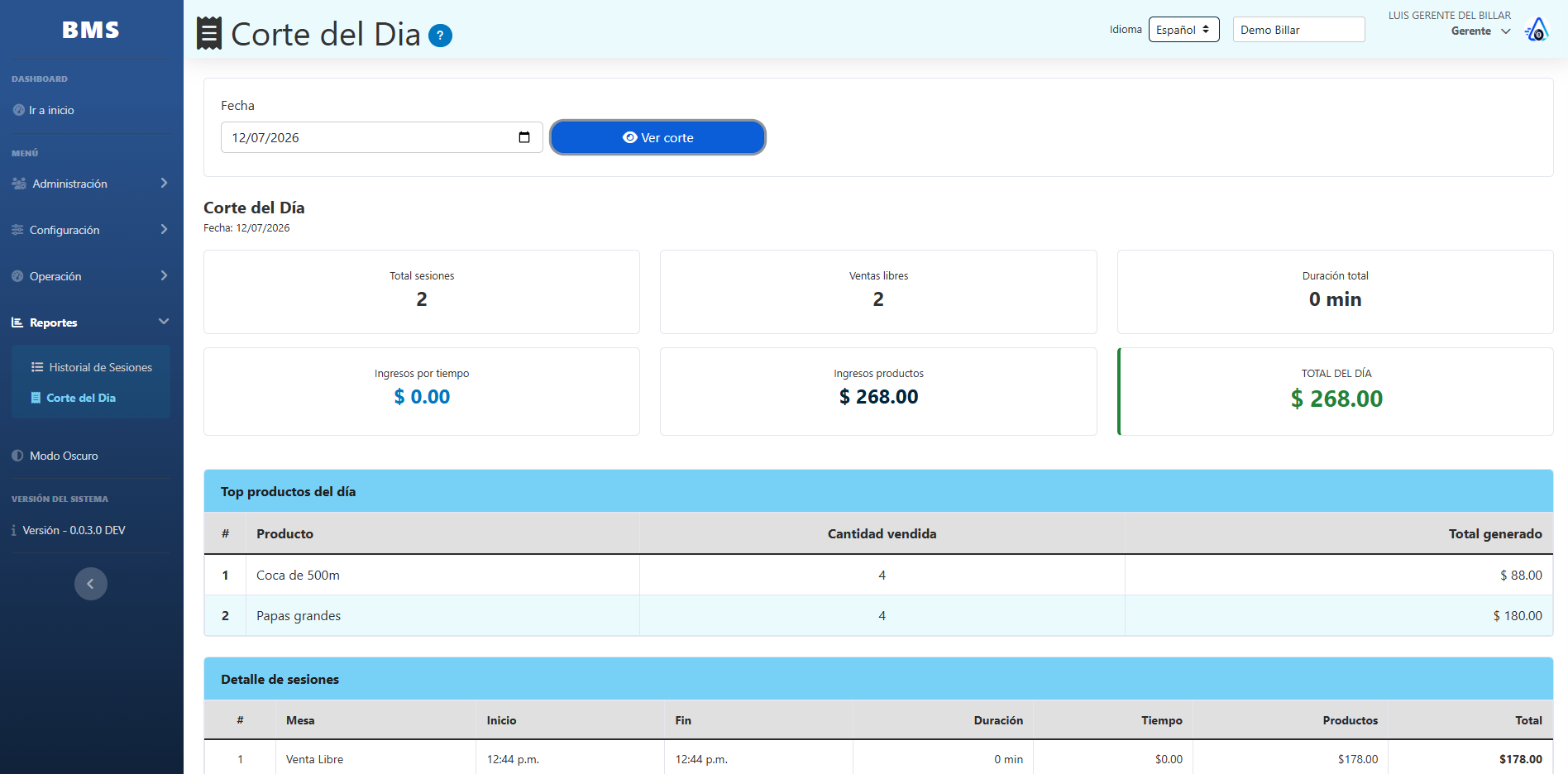Viewport: 1568px width, 774px height.
Task: Expand the Configuración menu chevron
Action: click(164, 229)
